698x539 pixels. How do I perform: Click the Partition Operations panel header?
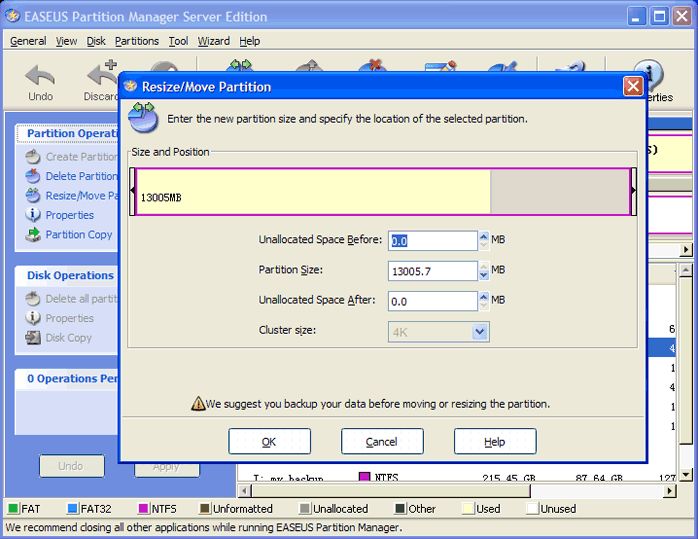click(x=68, y=134)
